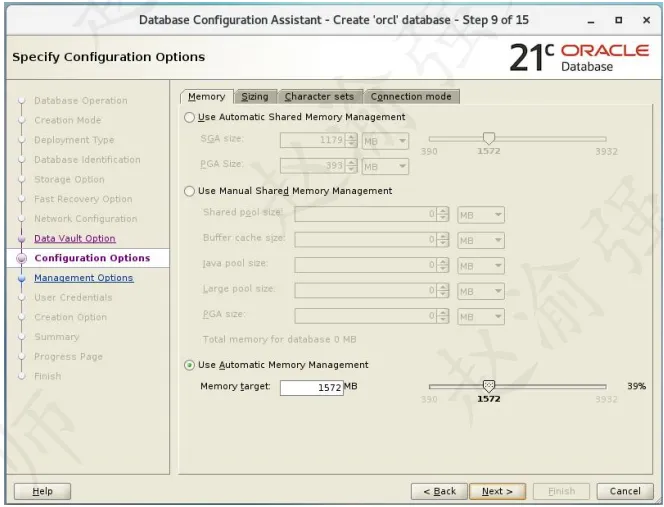Click the Creation Option step
Image resolution: width=664 pixels, height=507 pixels.
pyautogui.click(x=71, y=317)
